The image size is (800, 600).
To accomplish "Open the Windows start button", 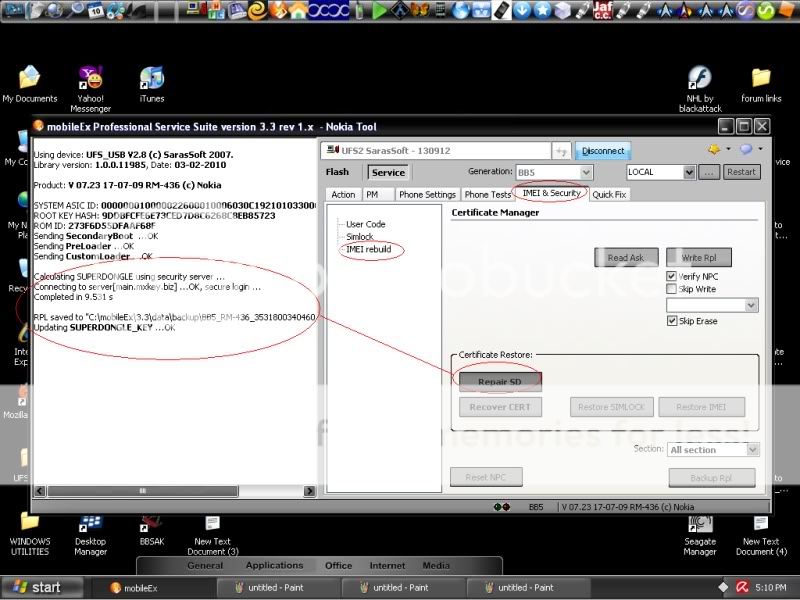I will pyautogui.click(x=42, y=588).
